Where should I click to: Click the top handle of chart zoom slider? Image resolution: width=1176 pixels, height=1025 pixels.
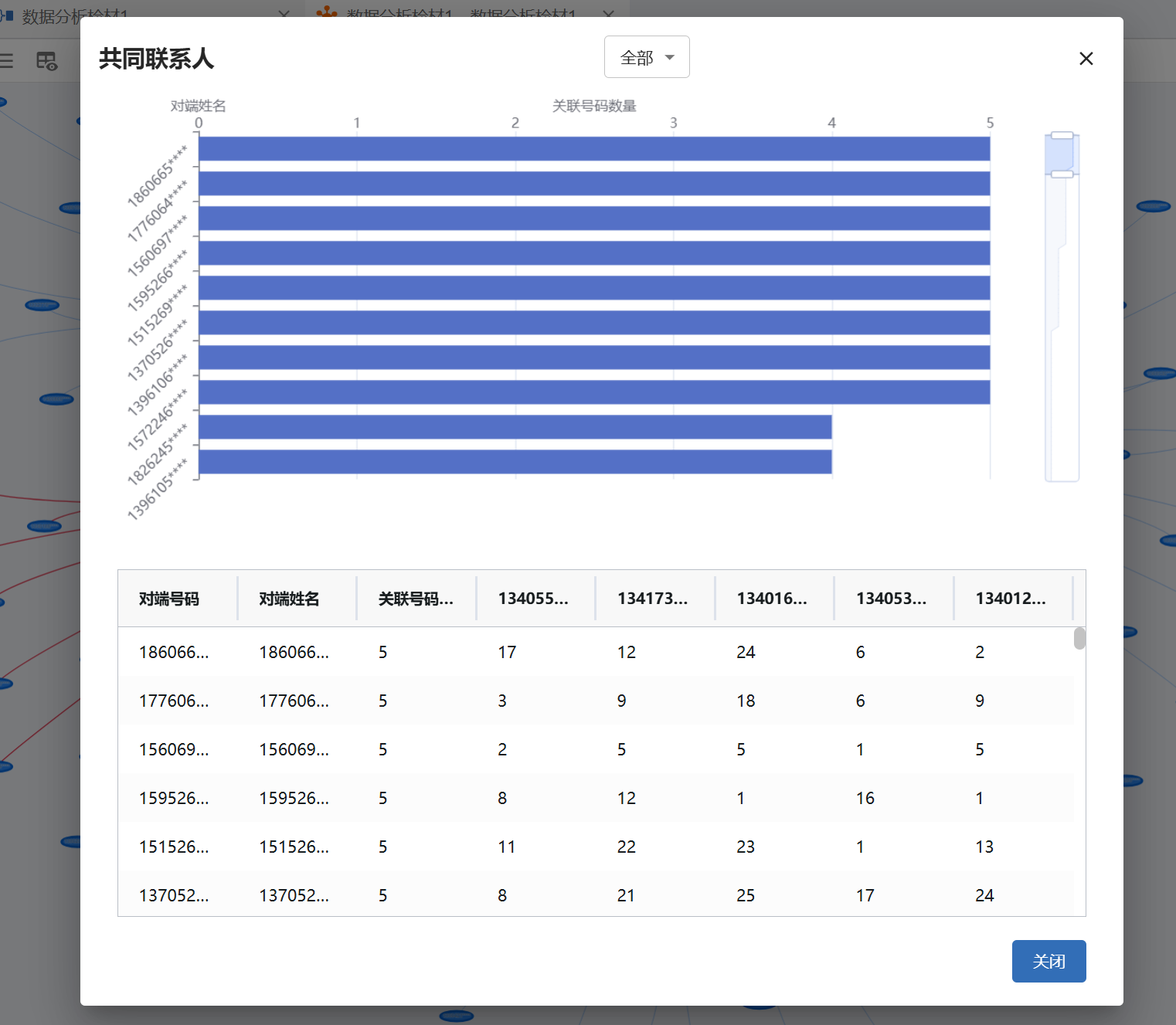click(x=1062, y=136)
